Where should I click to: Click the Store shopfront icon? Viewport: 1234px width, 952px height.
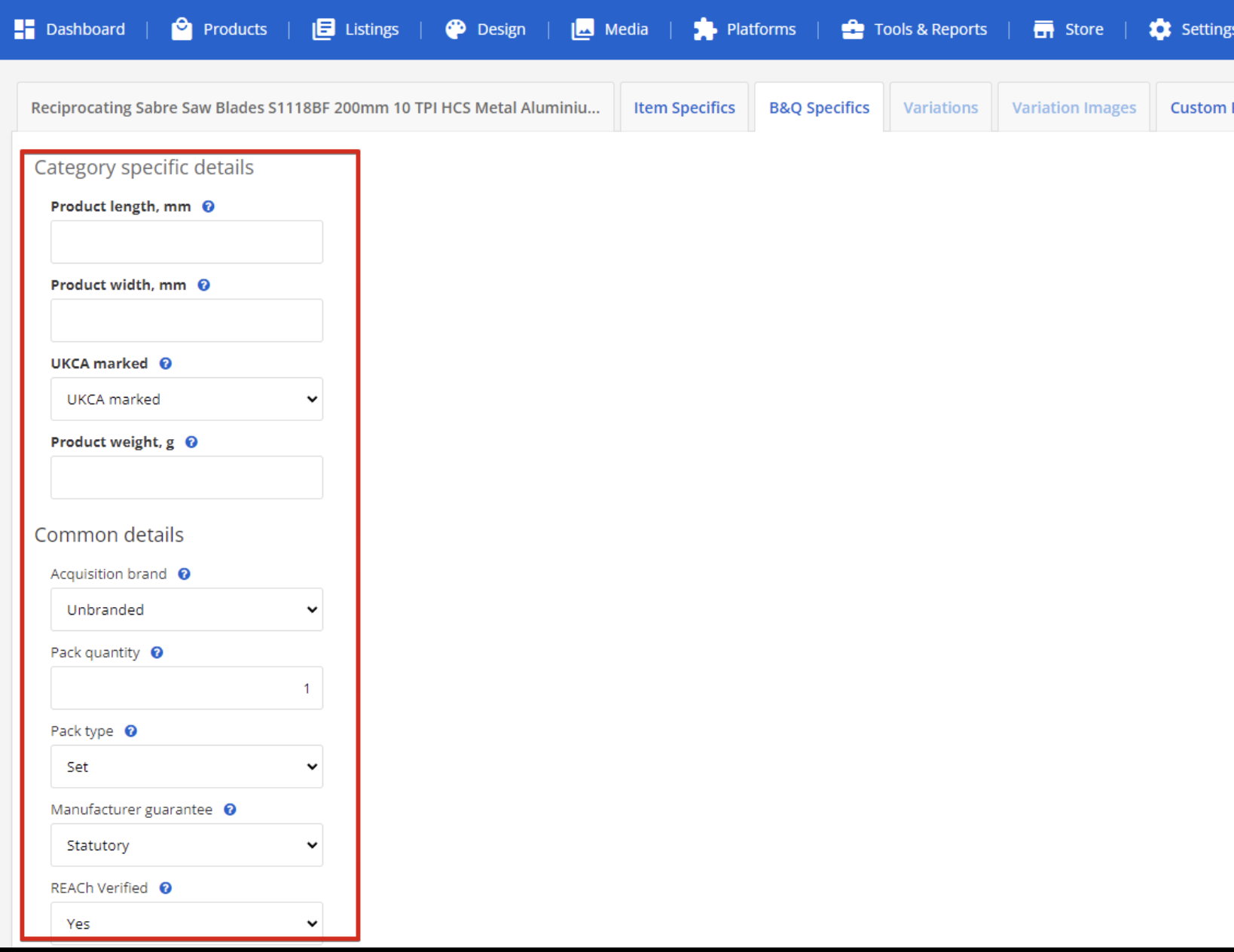1043,29
